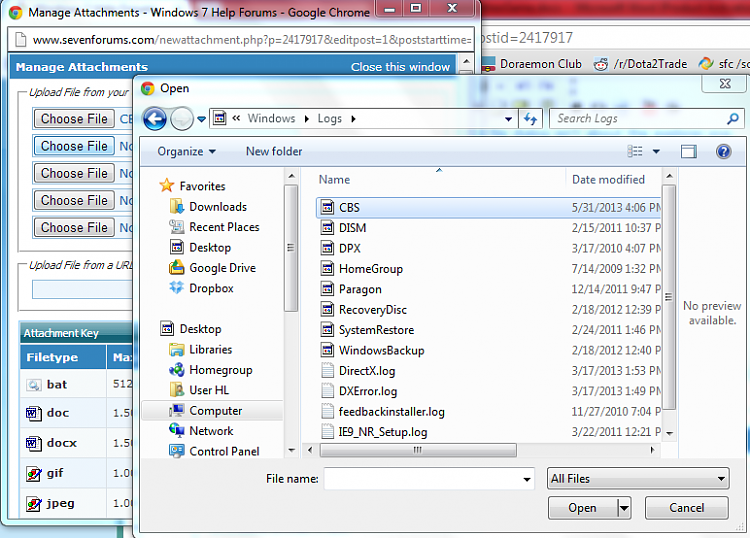
Task: Click the Open button
Action: 583,508
